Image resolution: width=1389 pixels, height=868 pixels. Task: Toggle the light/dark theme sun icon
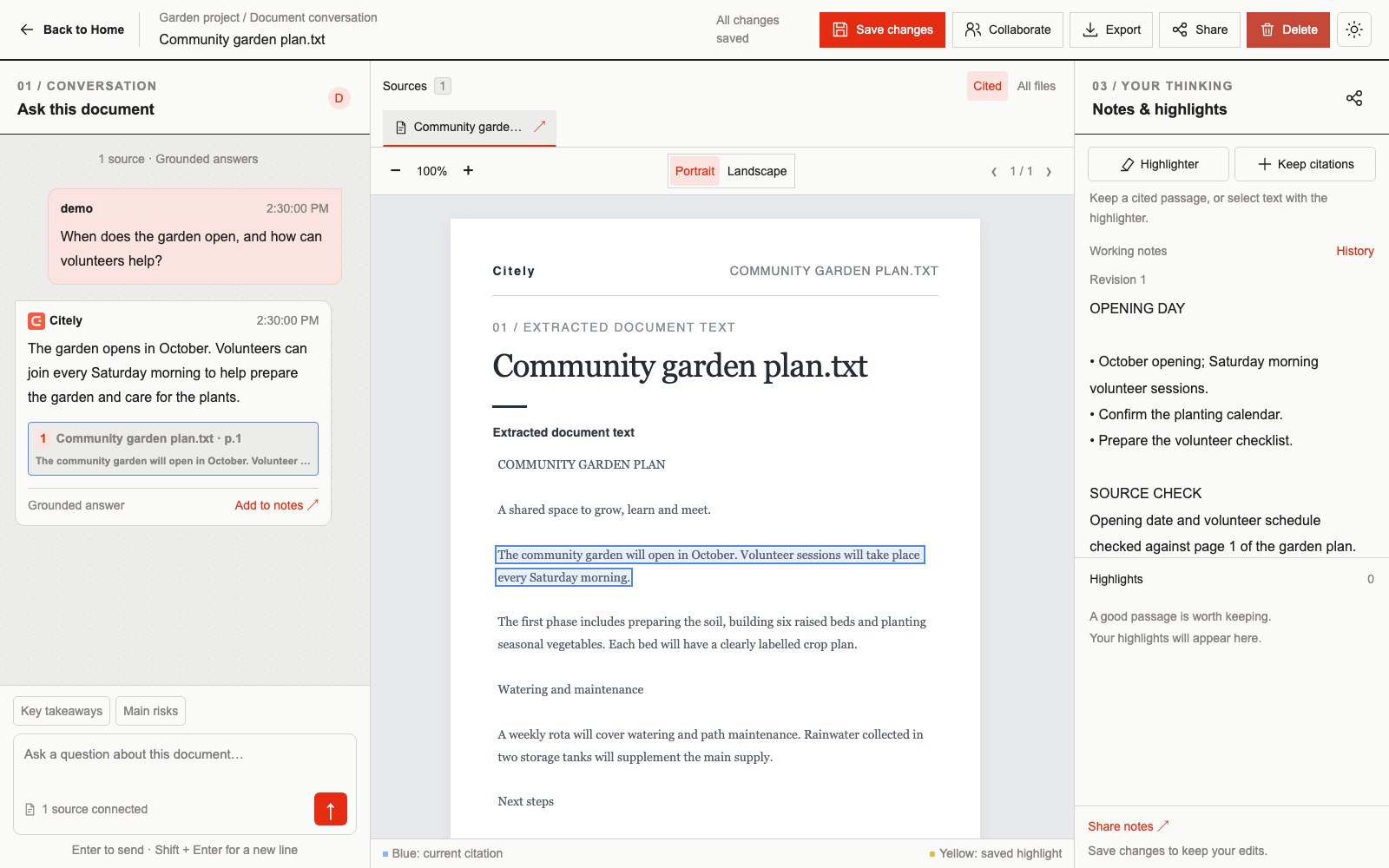1354,30
